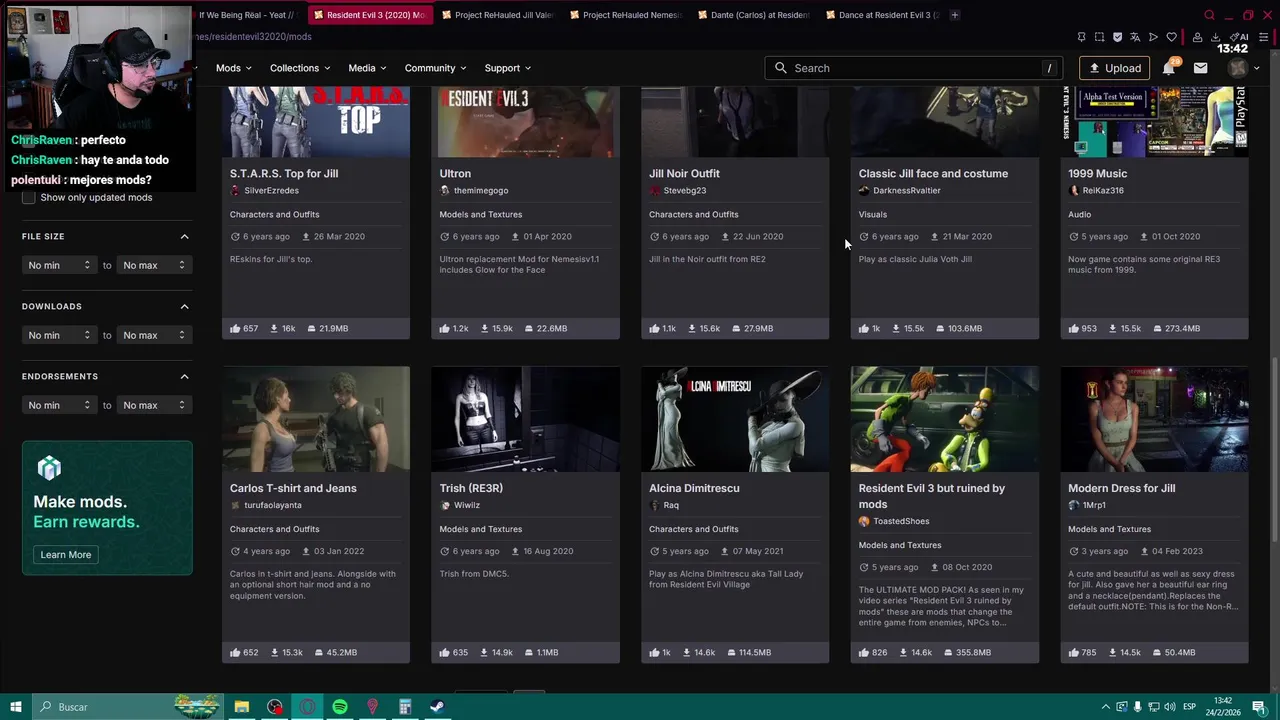The height and width of the screenshot is (720, 1280).
Task: Open the Downloads No max dropdown
Action: (x=154, y=335)
